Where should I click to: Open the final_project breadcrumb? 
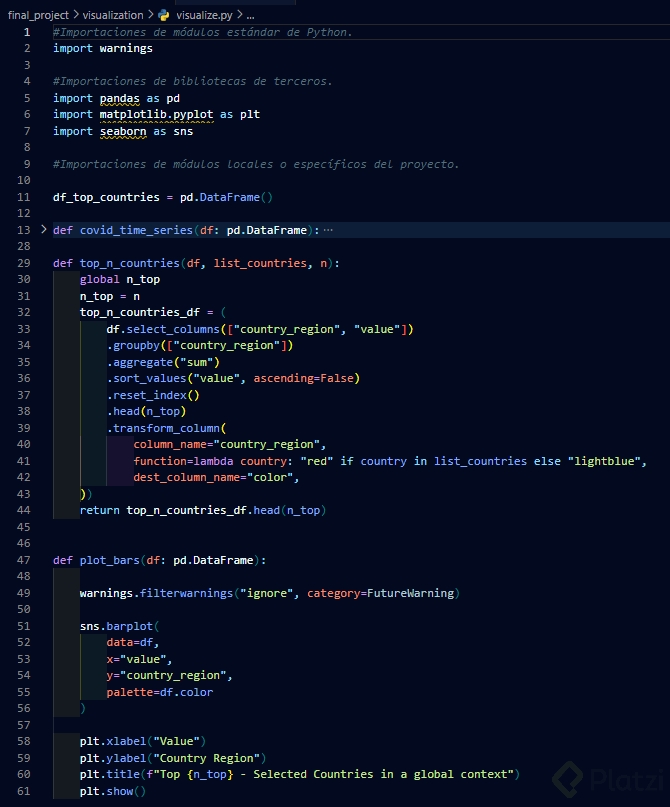point(38,15)
